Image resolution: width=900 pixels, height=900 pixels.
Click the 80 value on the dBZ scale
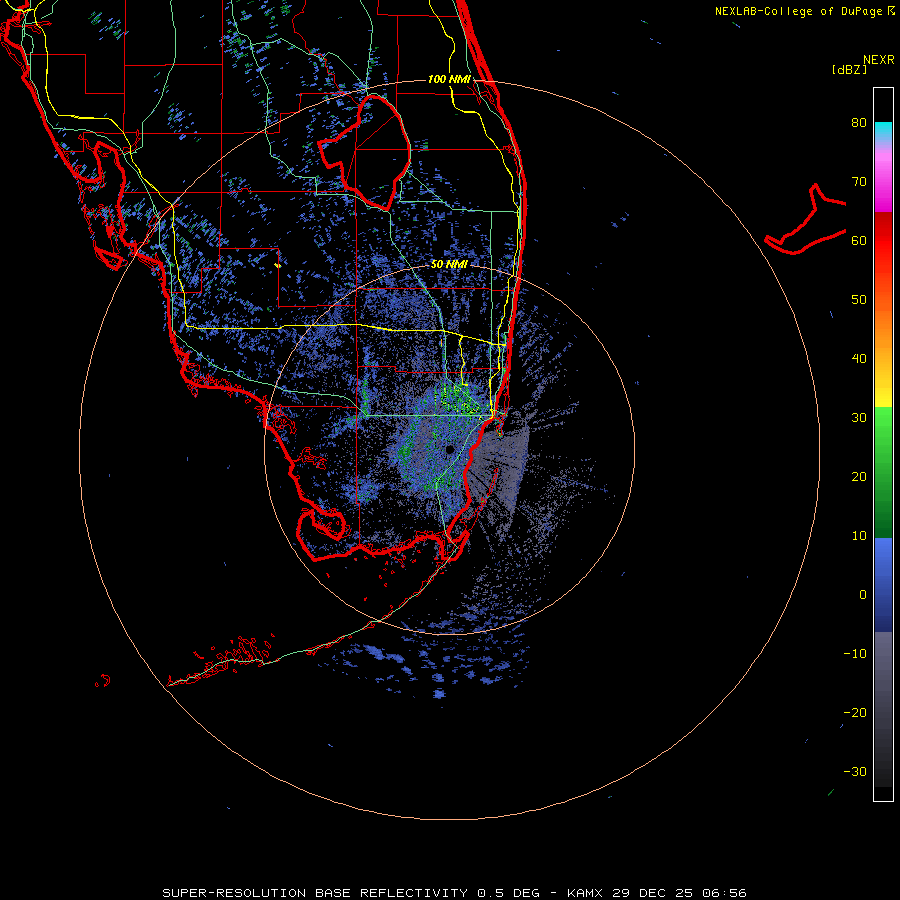(x=859, y=122)
